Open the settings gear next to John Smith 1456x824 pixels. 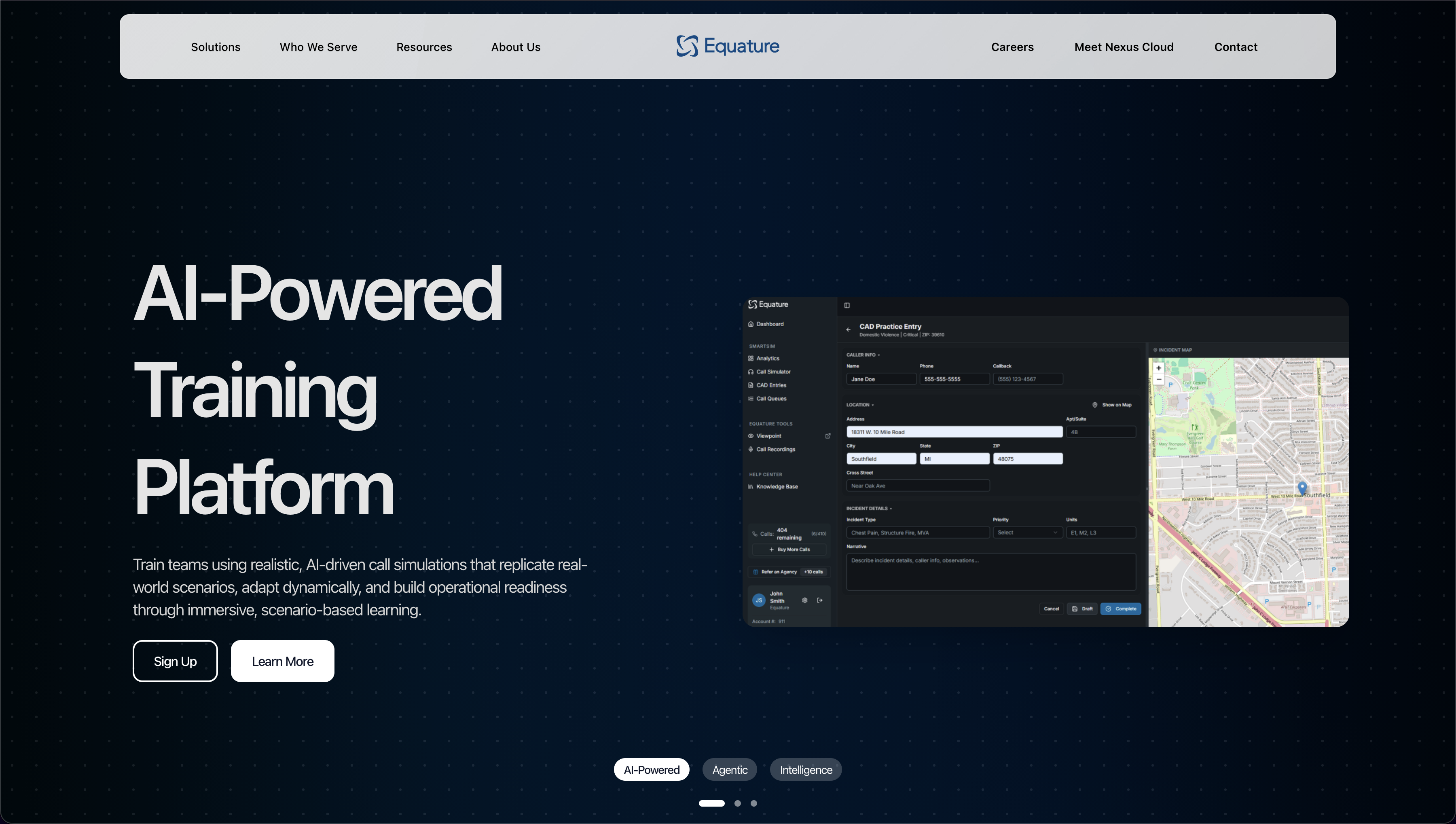click(804, 600)
